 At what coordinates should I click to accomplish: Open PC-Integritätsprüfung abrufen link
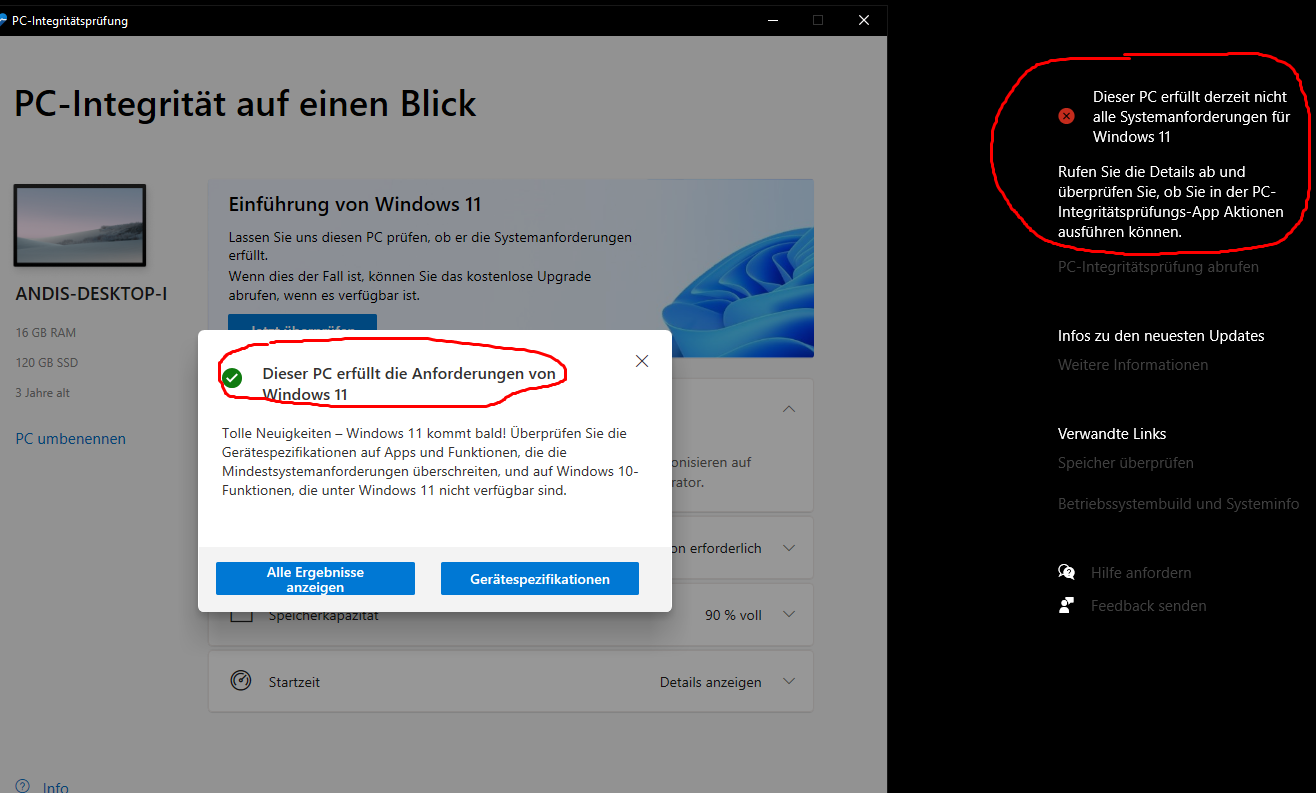pos(1158,267)
